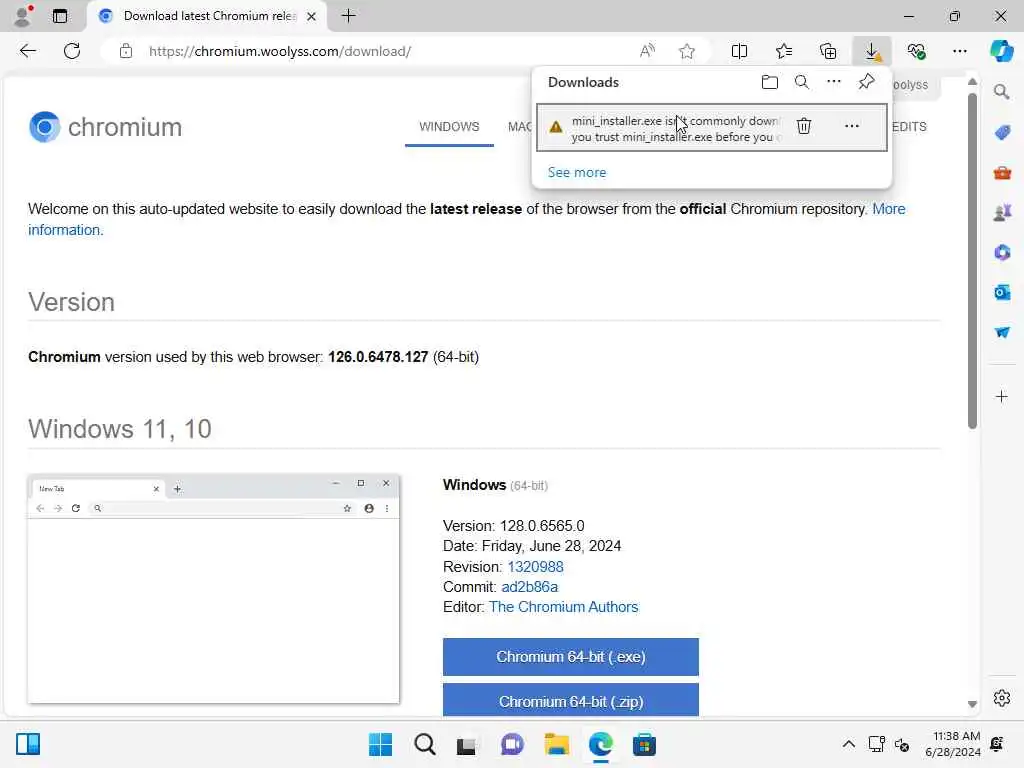
Task: Download Chromium 64-bit (.exe)
Action: pyautogui.click(x=571, y=657)
